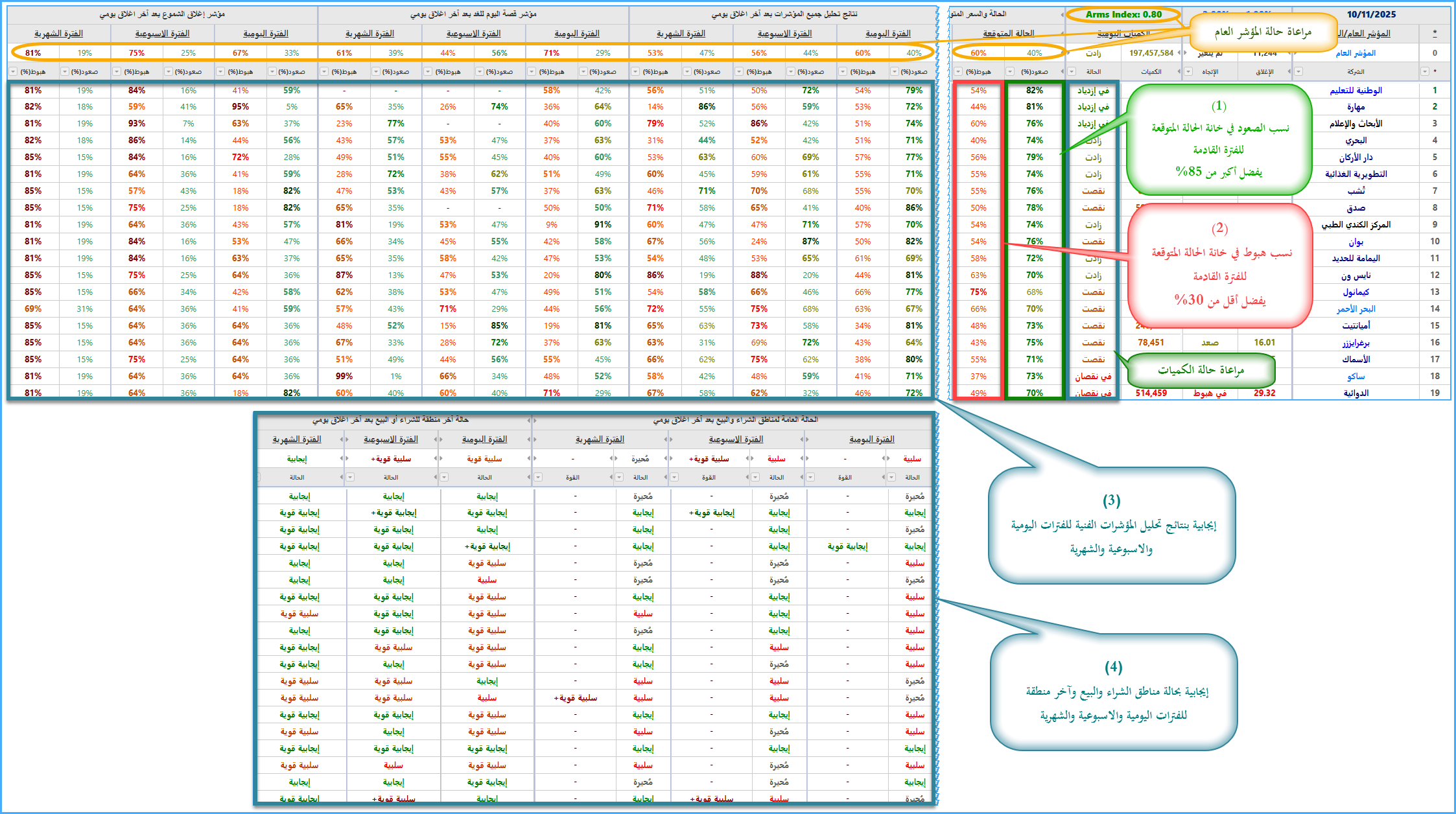Screen dimensions: 1456x814
Task: Select company مهارة
Action: tap(1356, 107)
